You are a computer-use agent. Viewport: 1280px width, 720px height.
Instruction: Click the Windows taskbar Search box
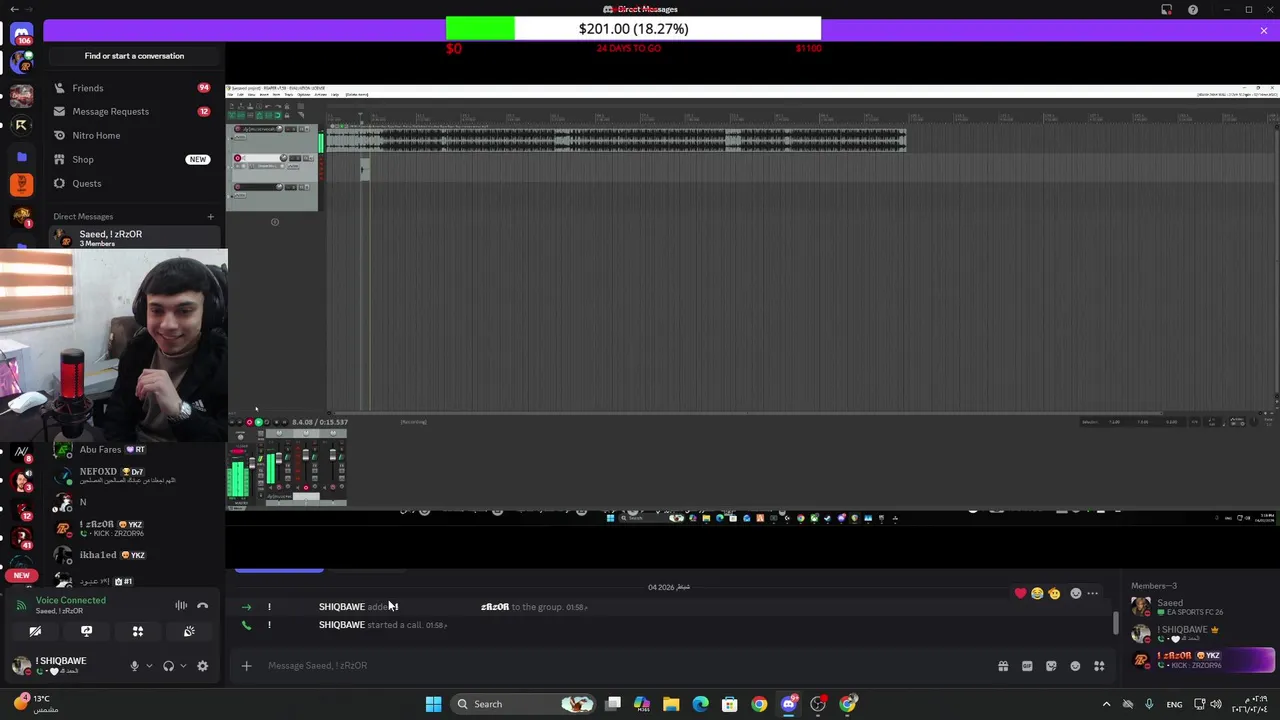tap(522, 704)
